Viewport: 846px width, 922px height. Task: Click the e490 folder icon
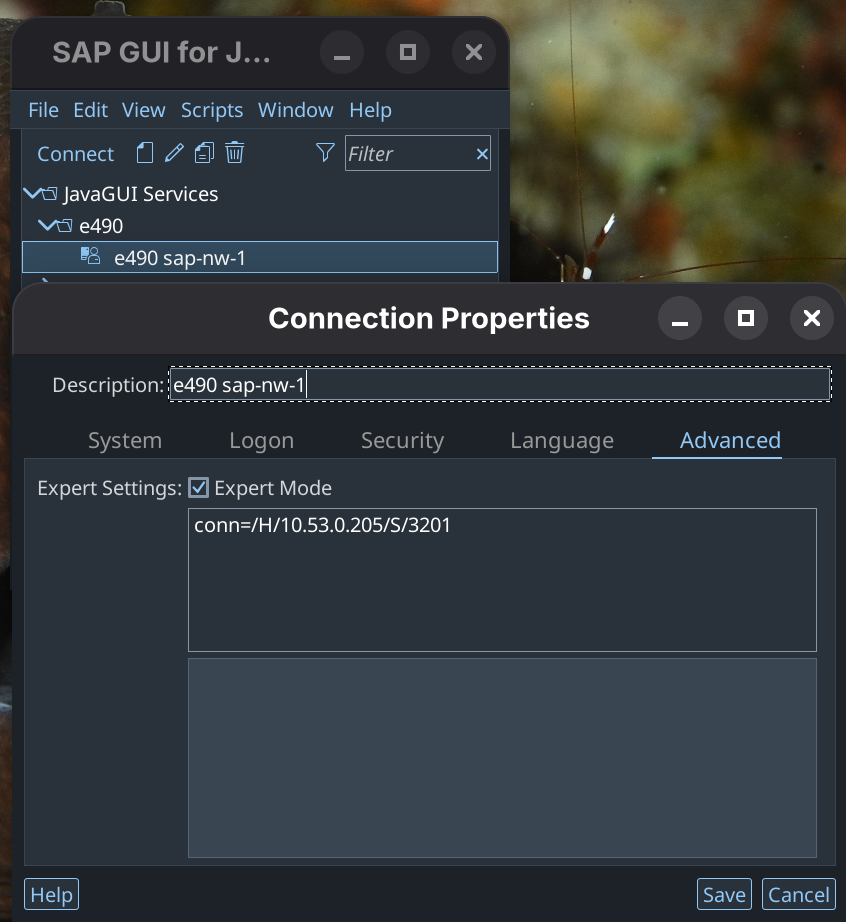click(x=65, y=225)
